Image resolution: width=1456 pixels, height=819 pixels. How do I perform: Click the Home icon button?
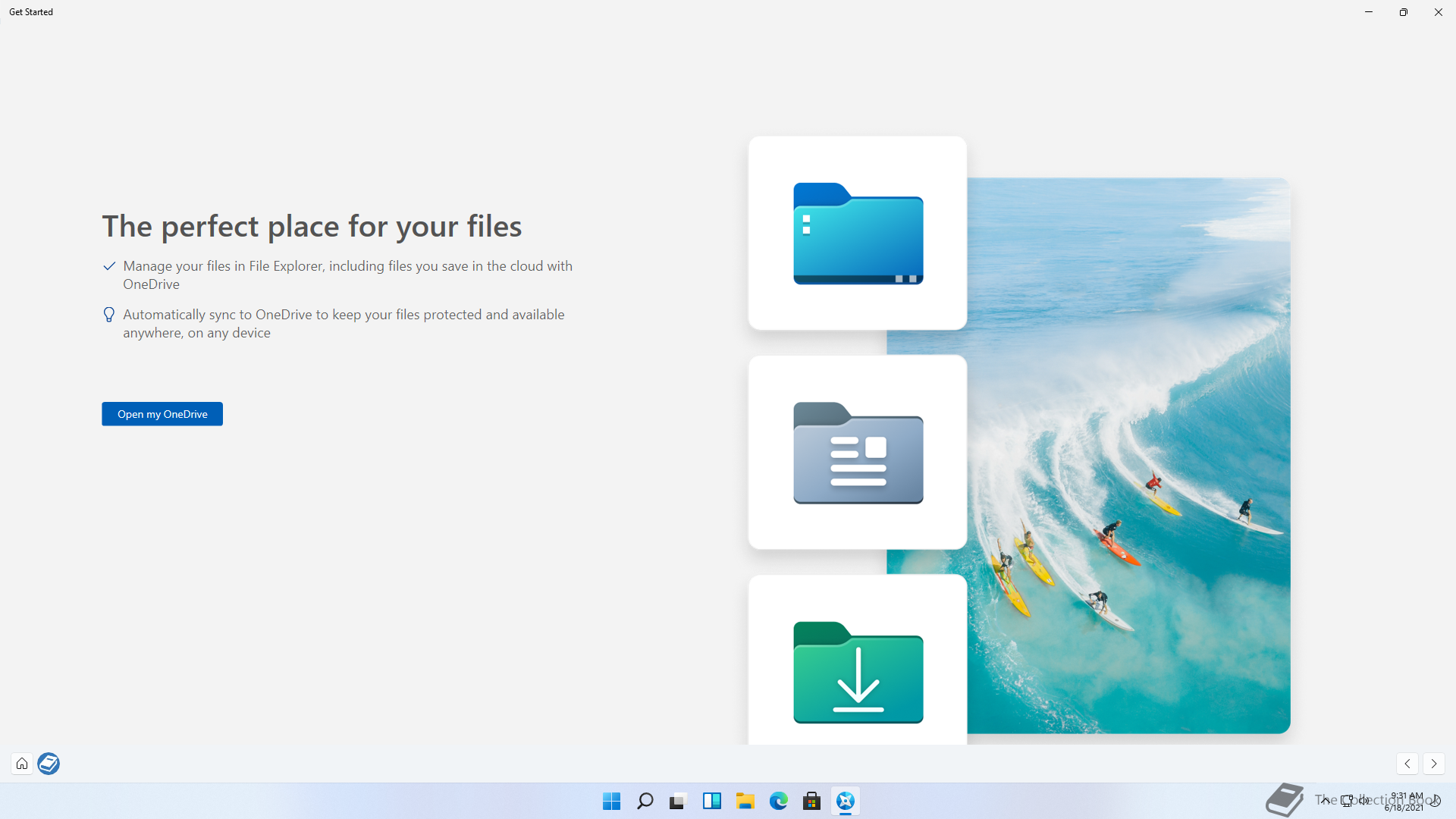tap(22, 764)
